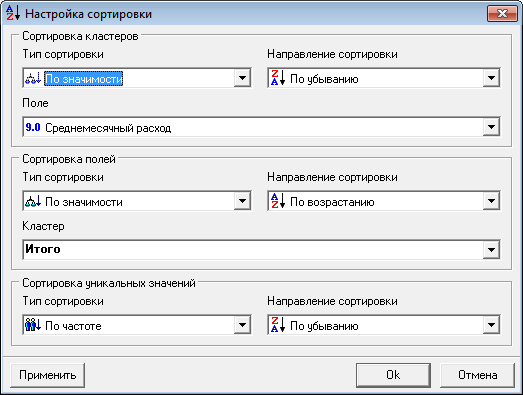The height and width of the screenshot is (395, 523).
Task: Click the scales icon in field sort type
Action: (x=33, y=202)
